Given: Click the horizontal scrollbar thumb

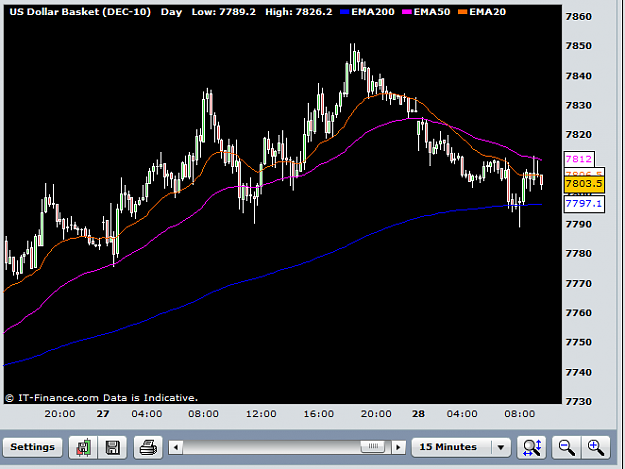Looking at the screenshot, I should [x=373, y=447].
